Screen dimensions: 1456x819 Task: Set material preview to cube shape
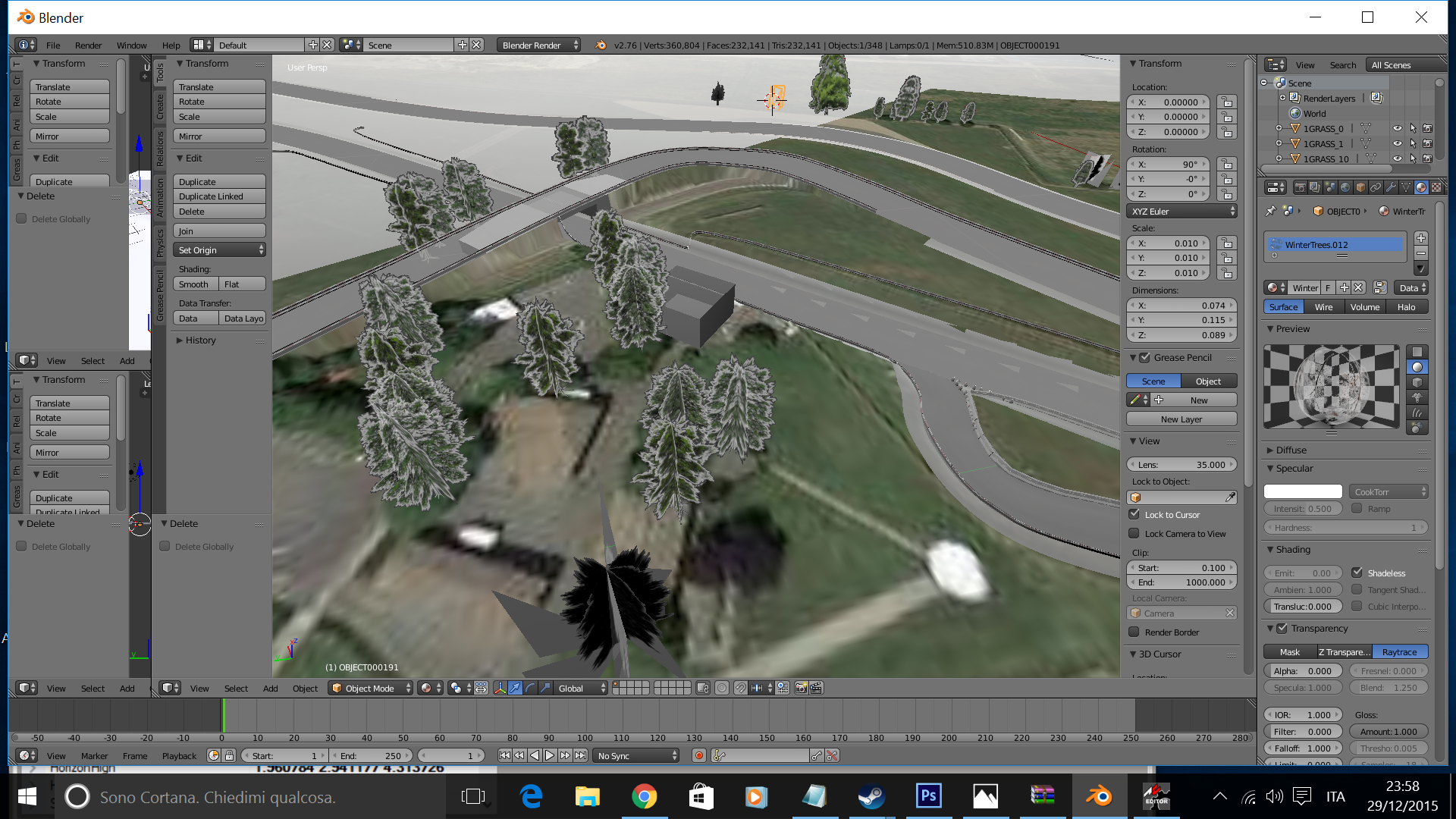pos(1417,382)
